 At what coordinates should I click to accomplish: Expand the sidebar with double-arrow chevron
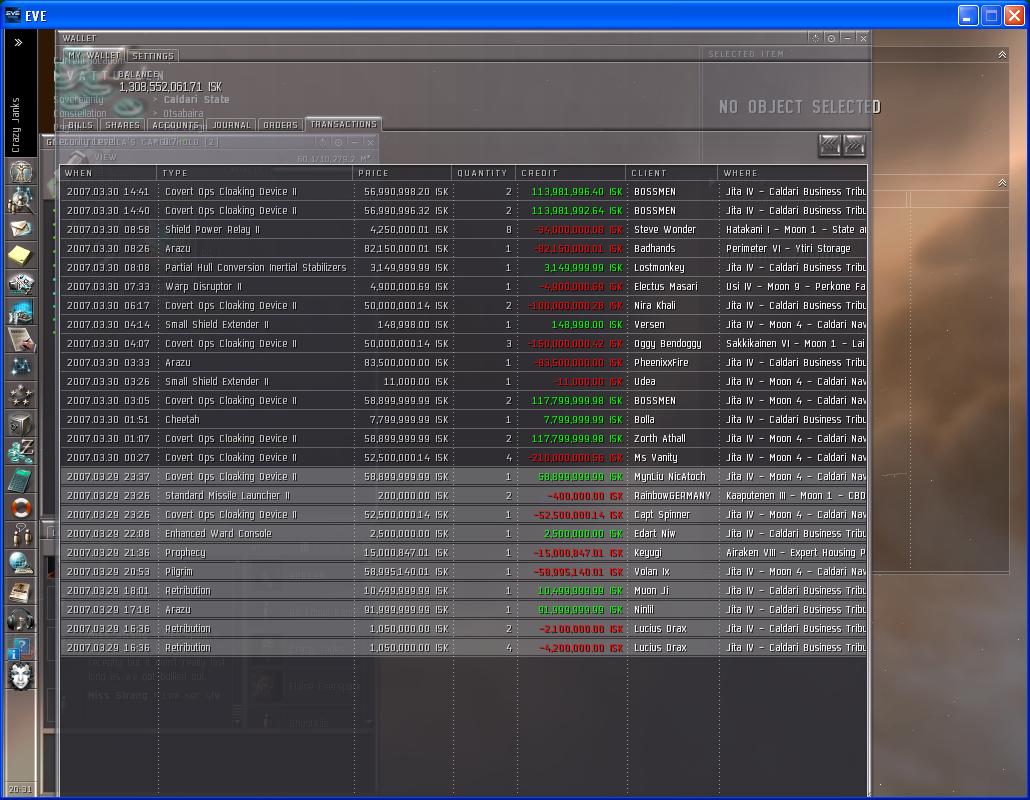click(x=18, y=43)
